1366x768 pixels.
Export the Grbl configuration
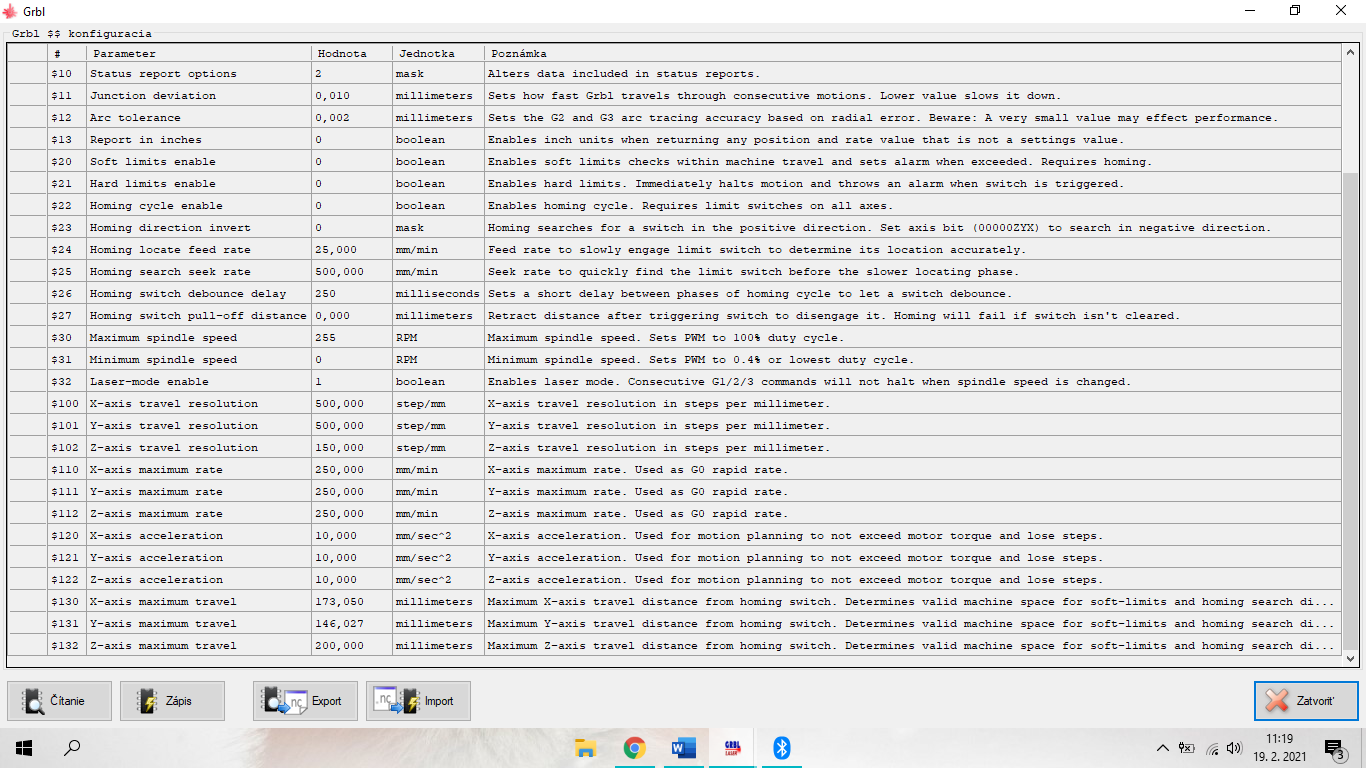click(305, 701)
